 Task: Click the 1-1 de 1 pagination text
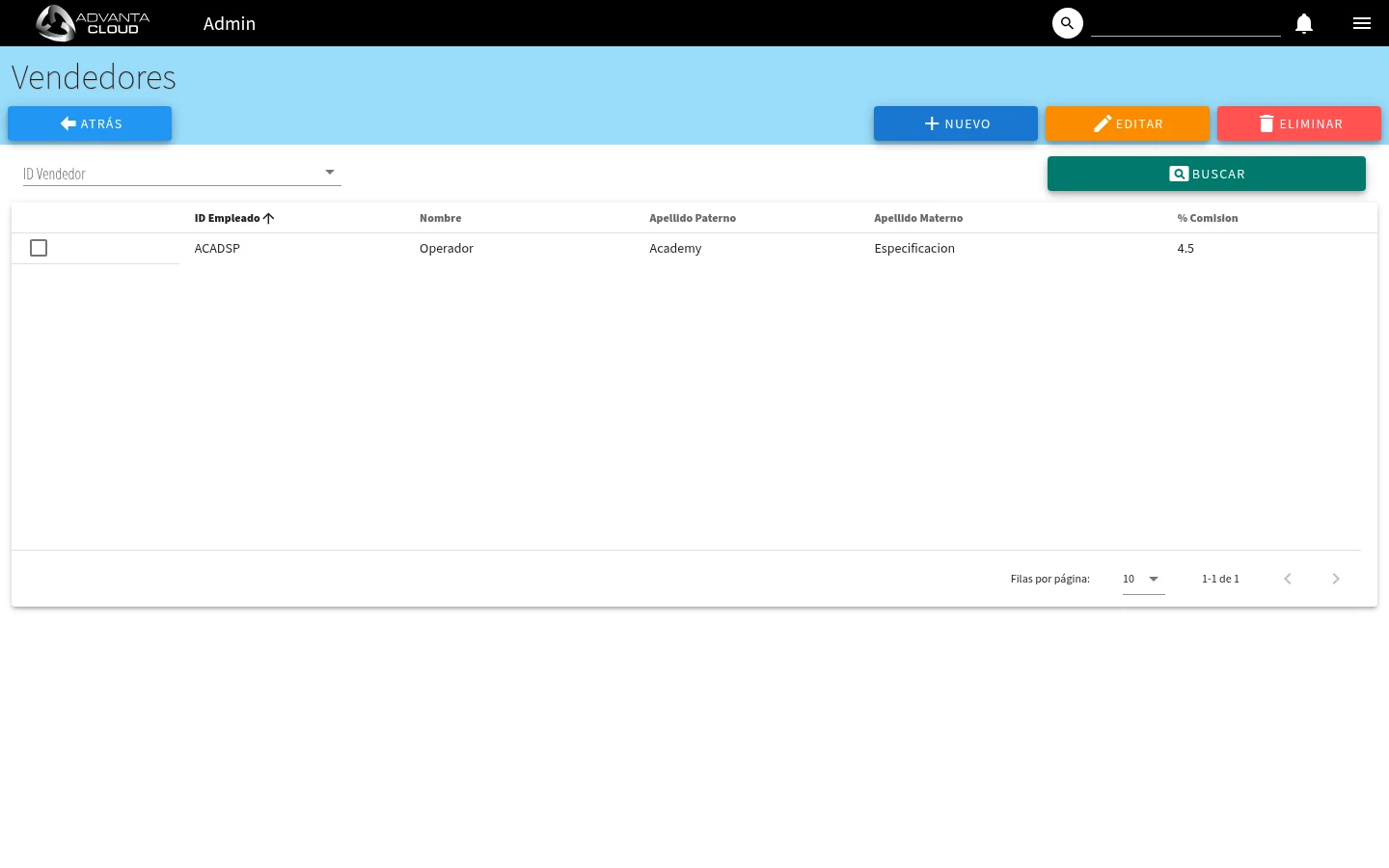(1220, 579)
